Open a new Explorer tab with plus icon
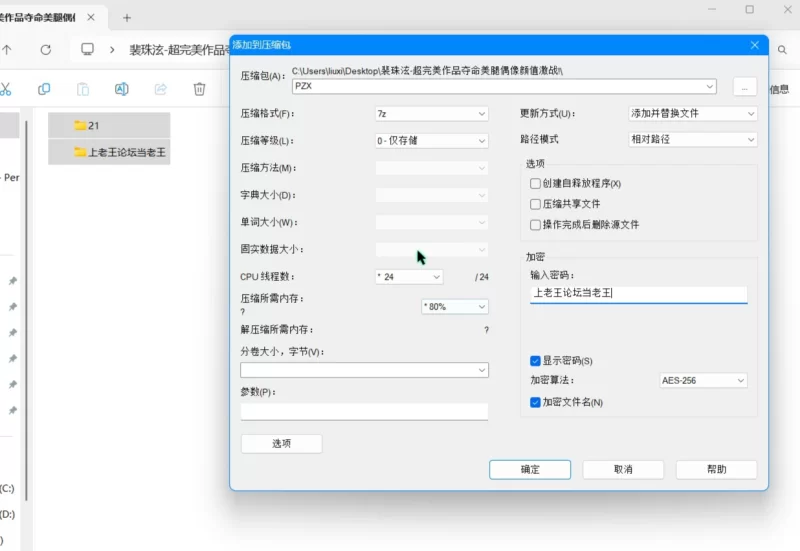 (127, 18)
